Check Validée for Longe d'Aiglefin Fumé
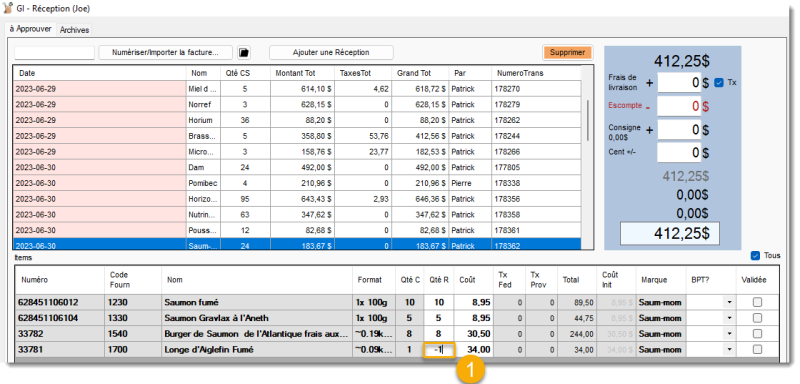This screenshot has height=384, width=800. (x=757, y=350)
